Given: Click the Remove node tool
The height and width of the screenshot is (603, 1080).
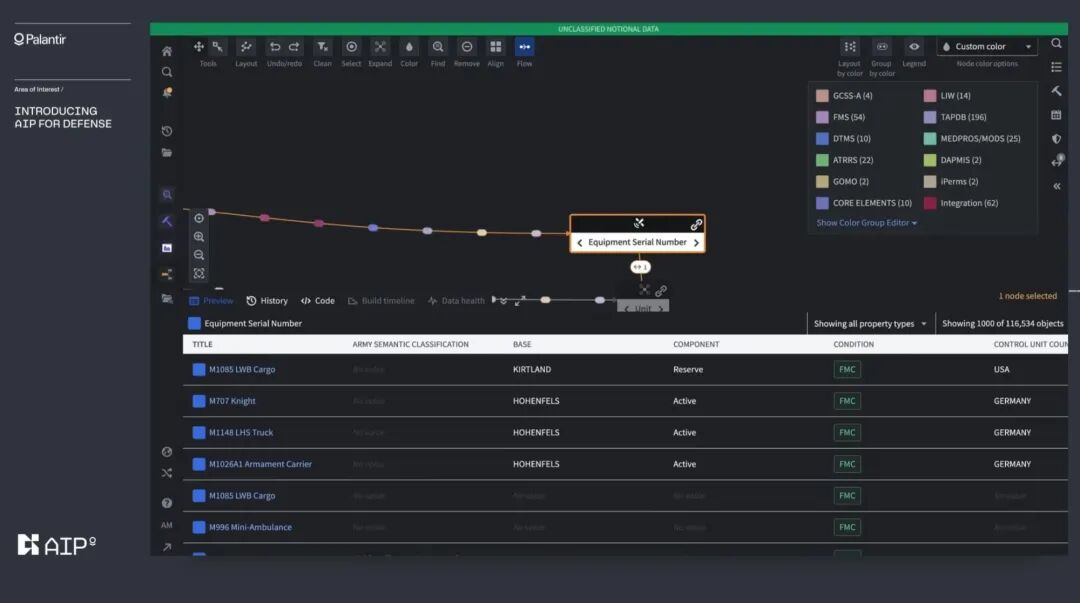Looking at the screenshot, I should point(467,47).
